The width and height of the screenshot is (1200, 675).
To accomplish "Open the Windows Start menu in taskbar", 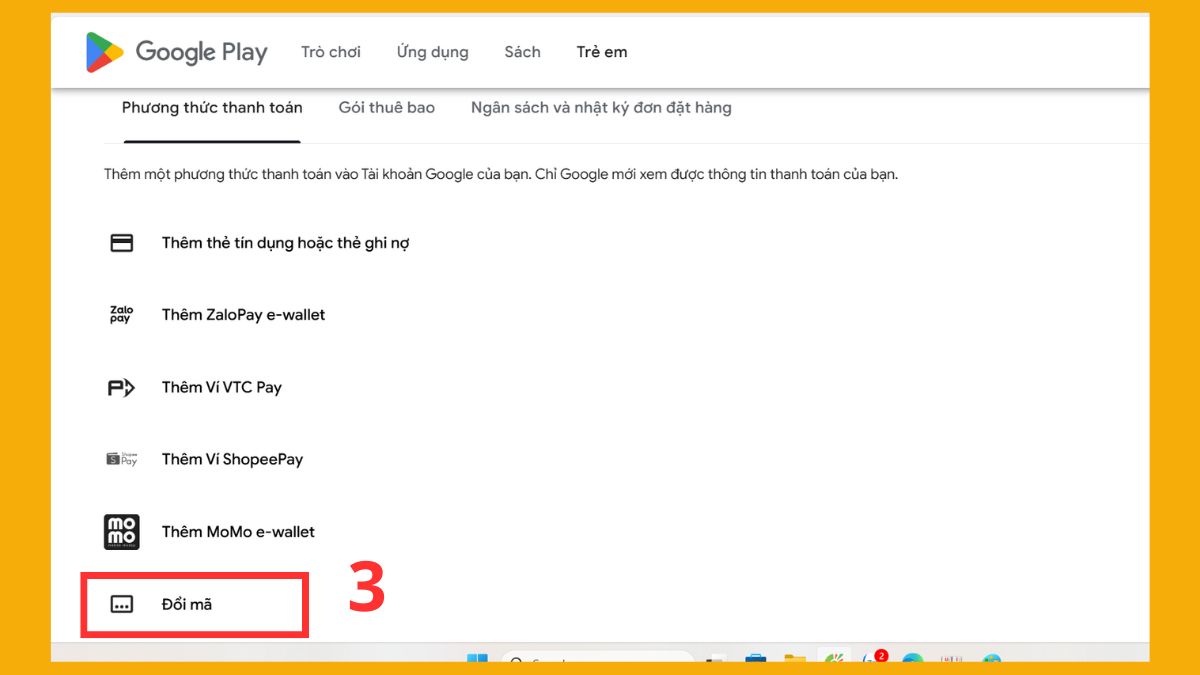I will (478, 659).
